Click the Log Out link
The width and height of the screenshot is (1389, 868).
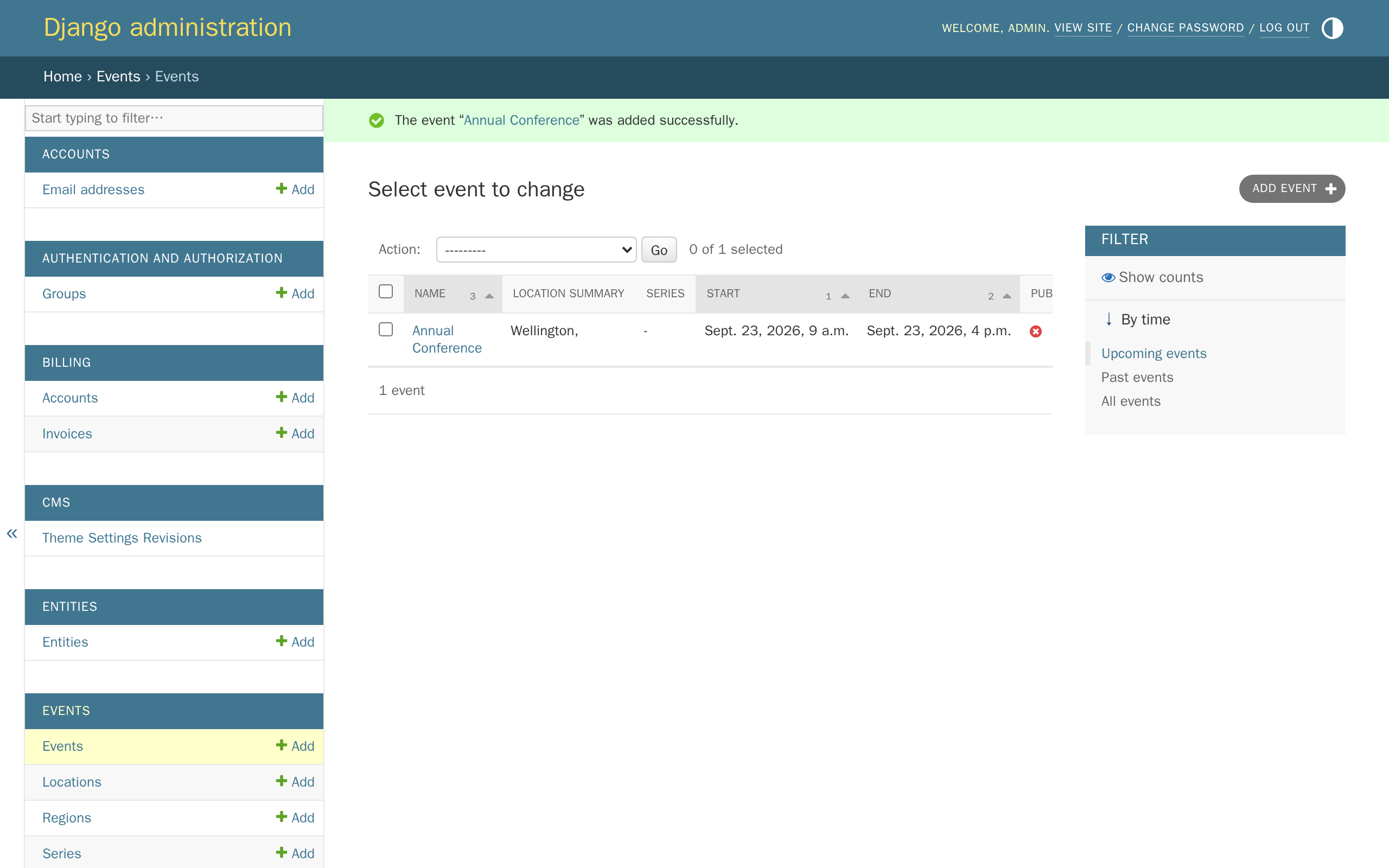point(1284,28)
